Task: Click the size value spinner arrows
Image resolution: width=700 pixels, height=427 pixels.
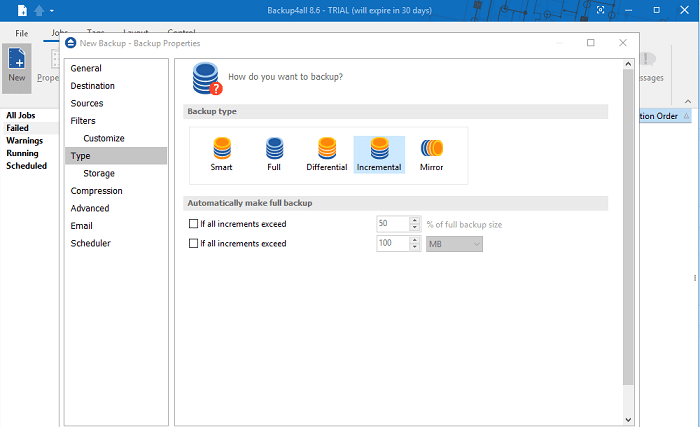Action: pos(414,243)
